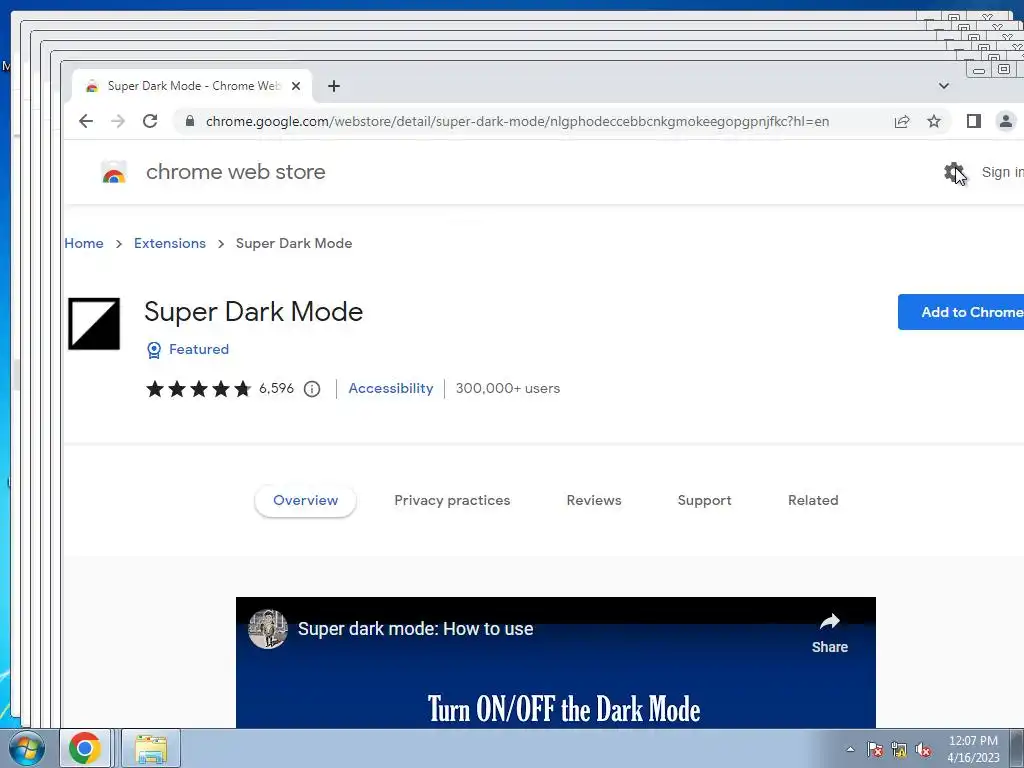Click the Super Dark Mode extension icon
This screenshot has height=768, width=1024.
pyautogui.click(x=94, y=324)
